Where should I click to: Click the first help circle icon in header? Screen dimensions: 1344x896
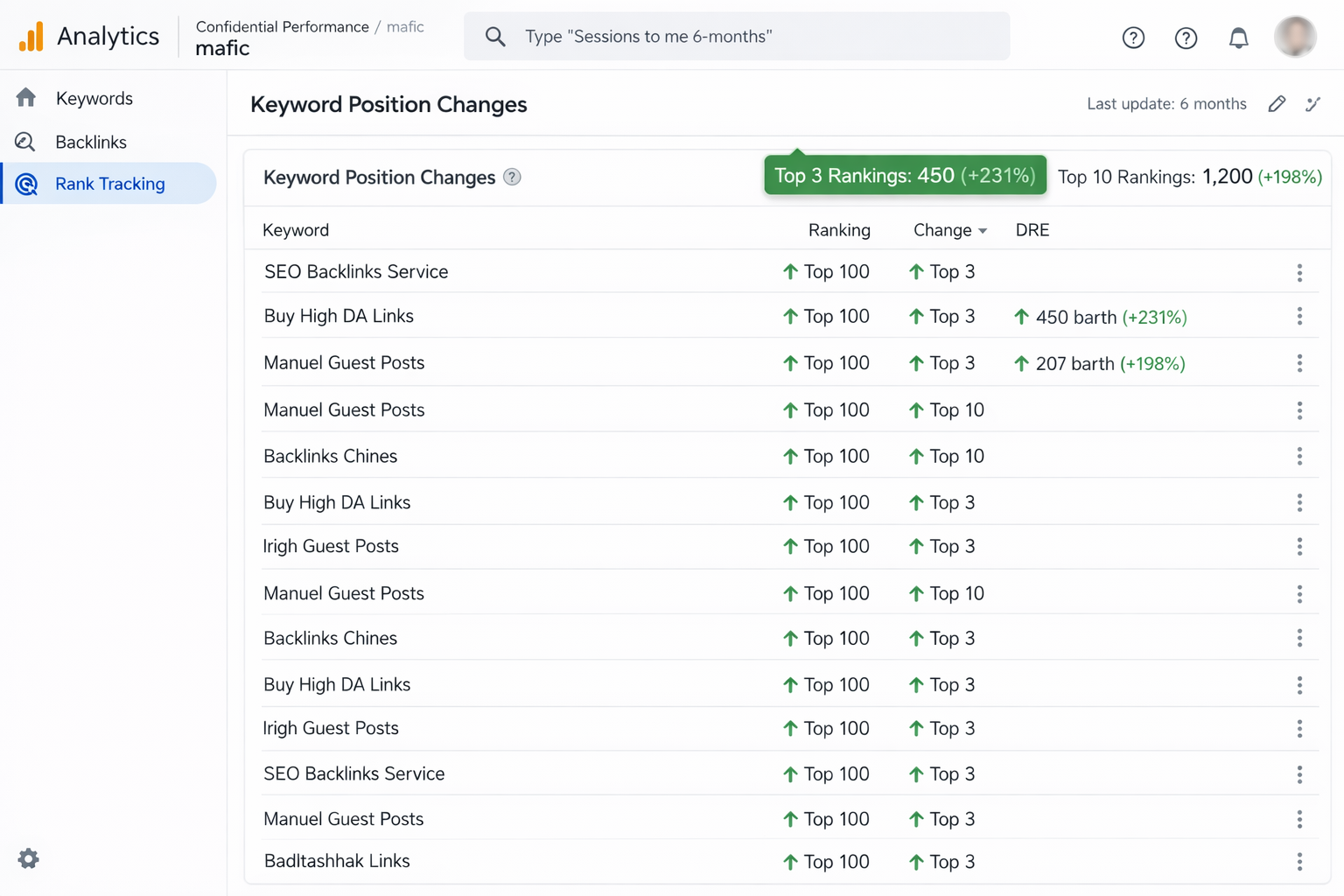1133,38
